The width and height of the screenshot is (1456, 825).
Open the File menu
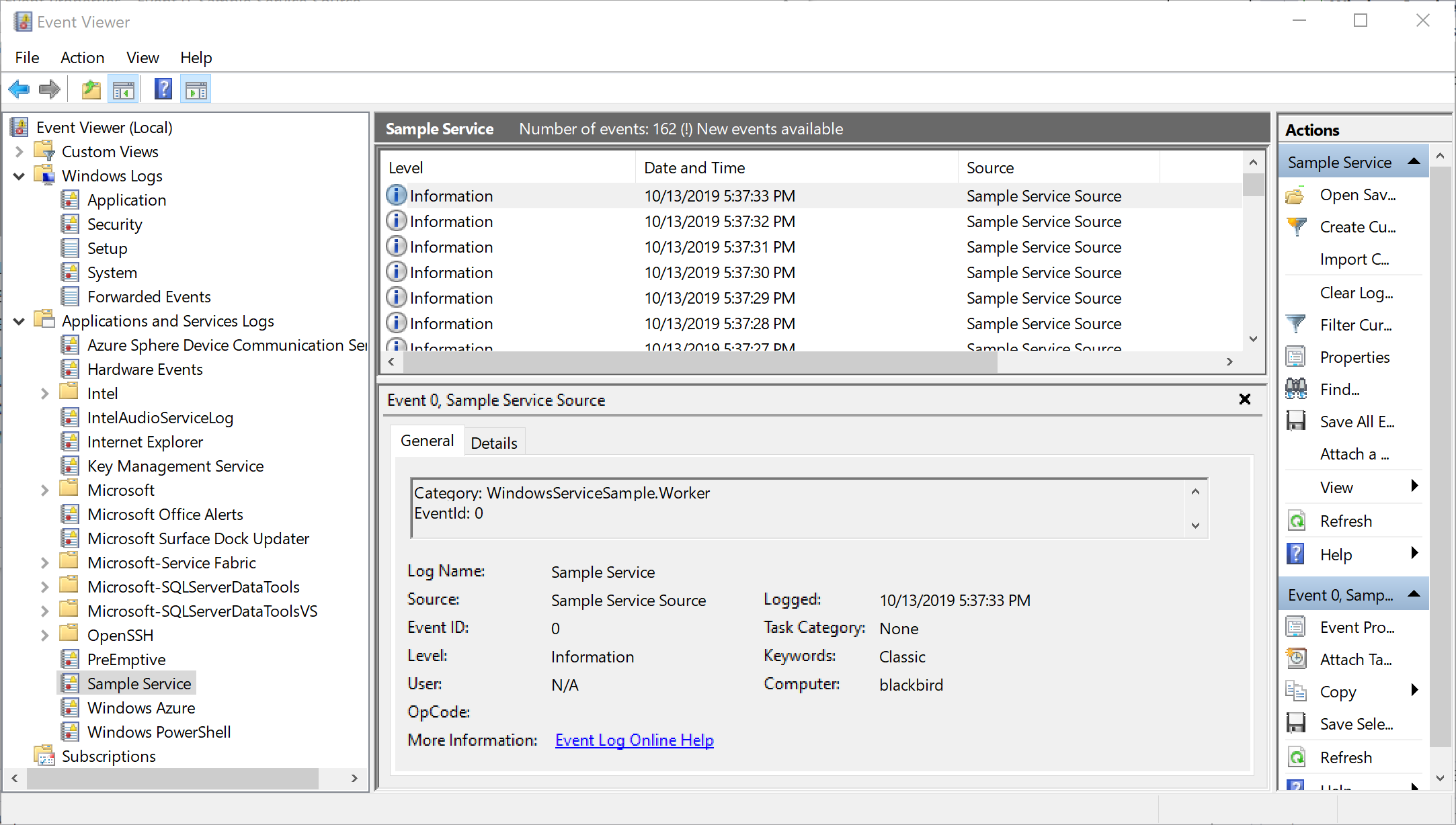(x=27, y=58)
